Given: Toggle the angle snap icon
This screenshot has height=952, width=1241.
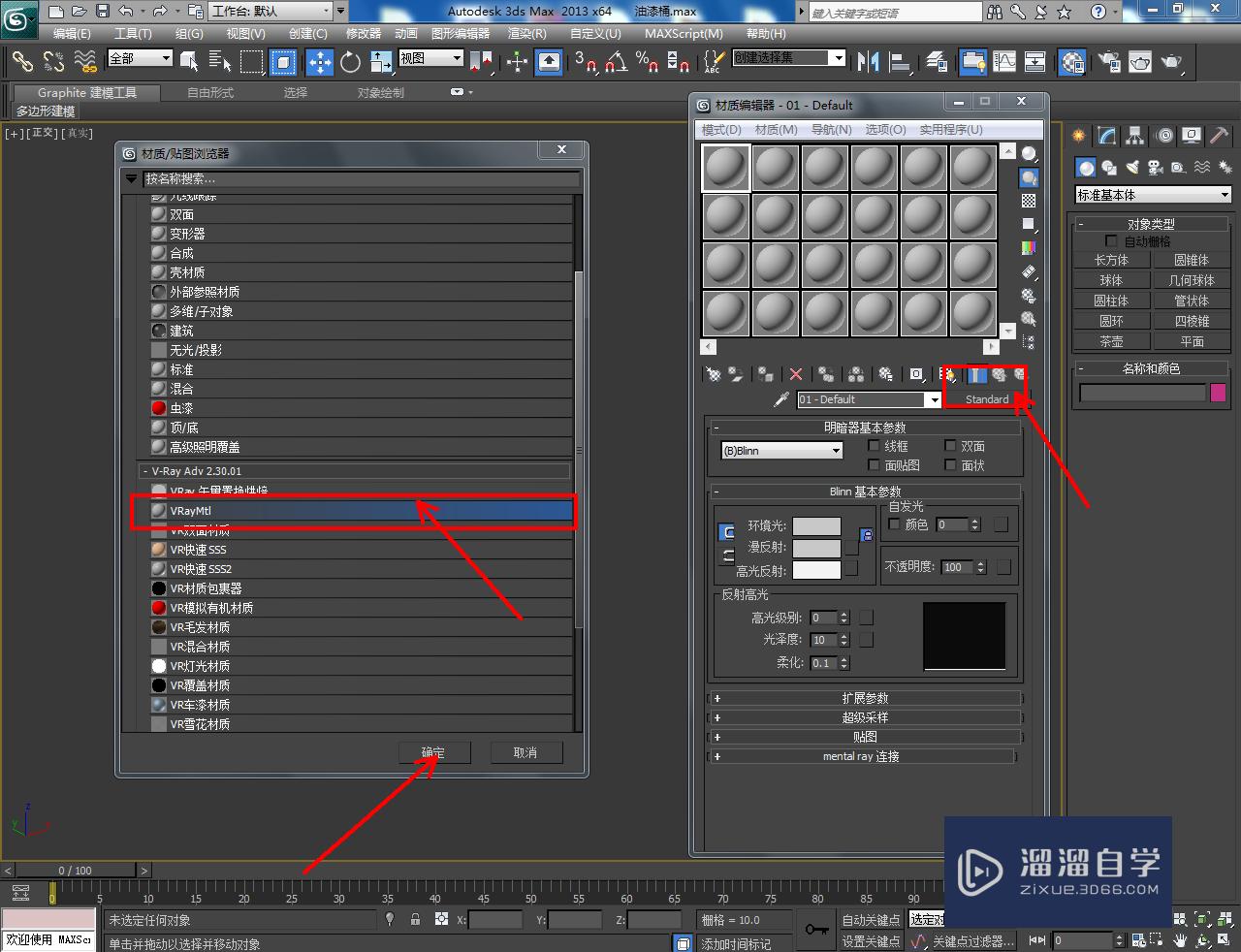Looking at the screenshot, I should click(615, 62).
